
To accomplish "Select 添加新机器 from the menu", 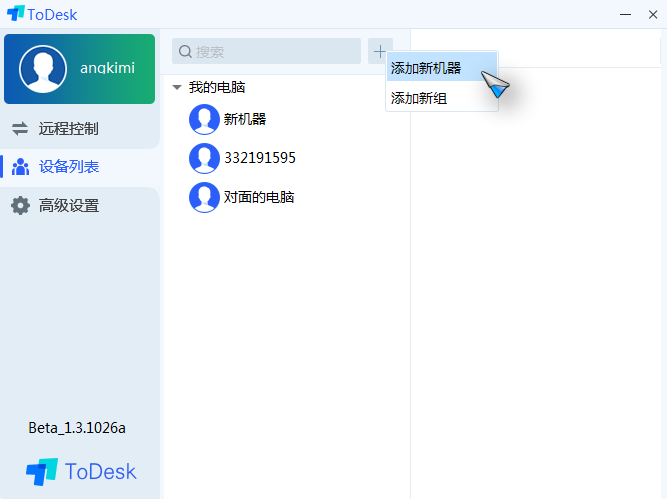I will 442,67.
